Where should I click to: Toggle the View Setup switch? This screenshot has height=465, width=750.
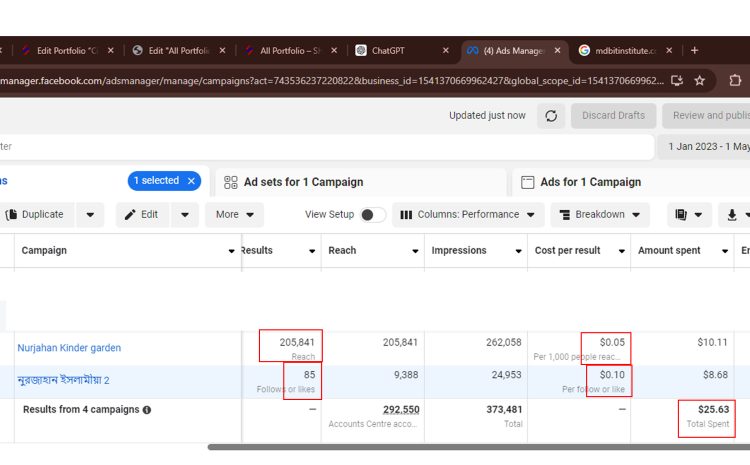pyautogui.click(x=373, y=214)
